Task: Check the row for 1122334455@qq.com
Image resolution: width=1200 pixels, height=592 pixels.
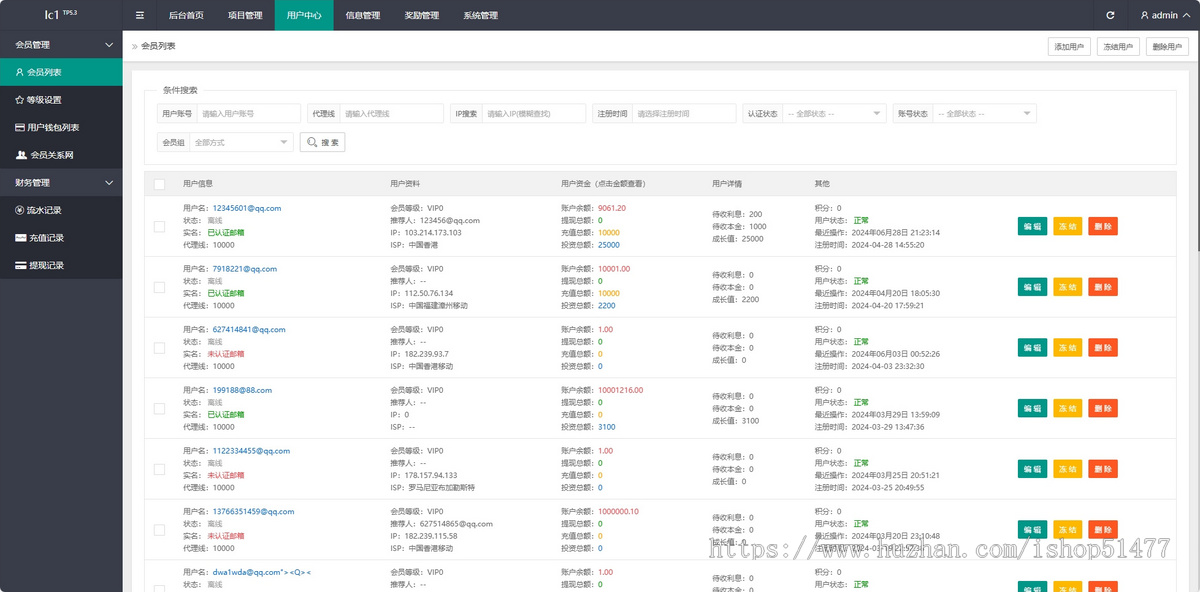Action: click(x=159, y=469)
